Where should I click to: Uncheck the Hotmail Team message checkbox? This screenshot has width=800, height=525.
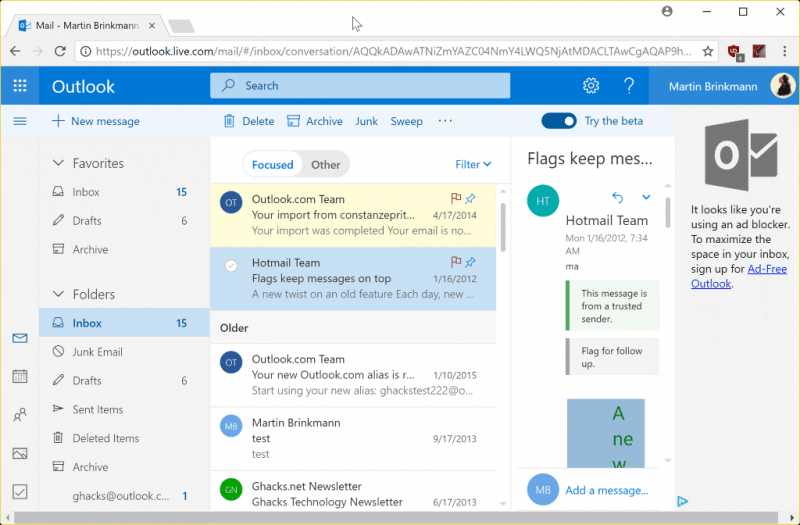tap(231, 265)
